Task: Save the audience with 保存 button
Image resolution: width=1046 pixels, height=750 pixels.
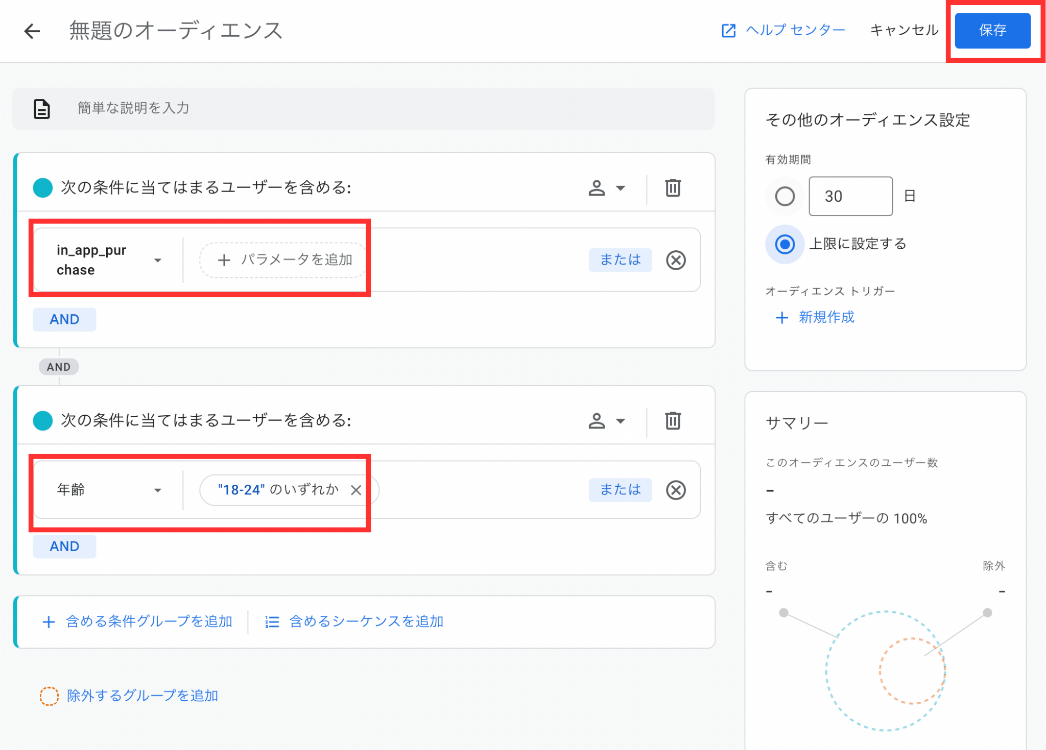Action: [993, 30]
